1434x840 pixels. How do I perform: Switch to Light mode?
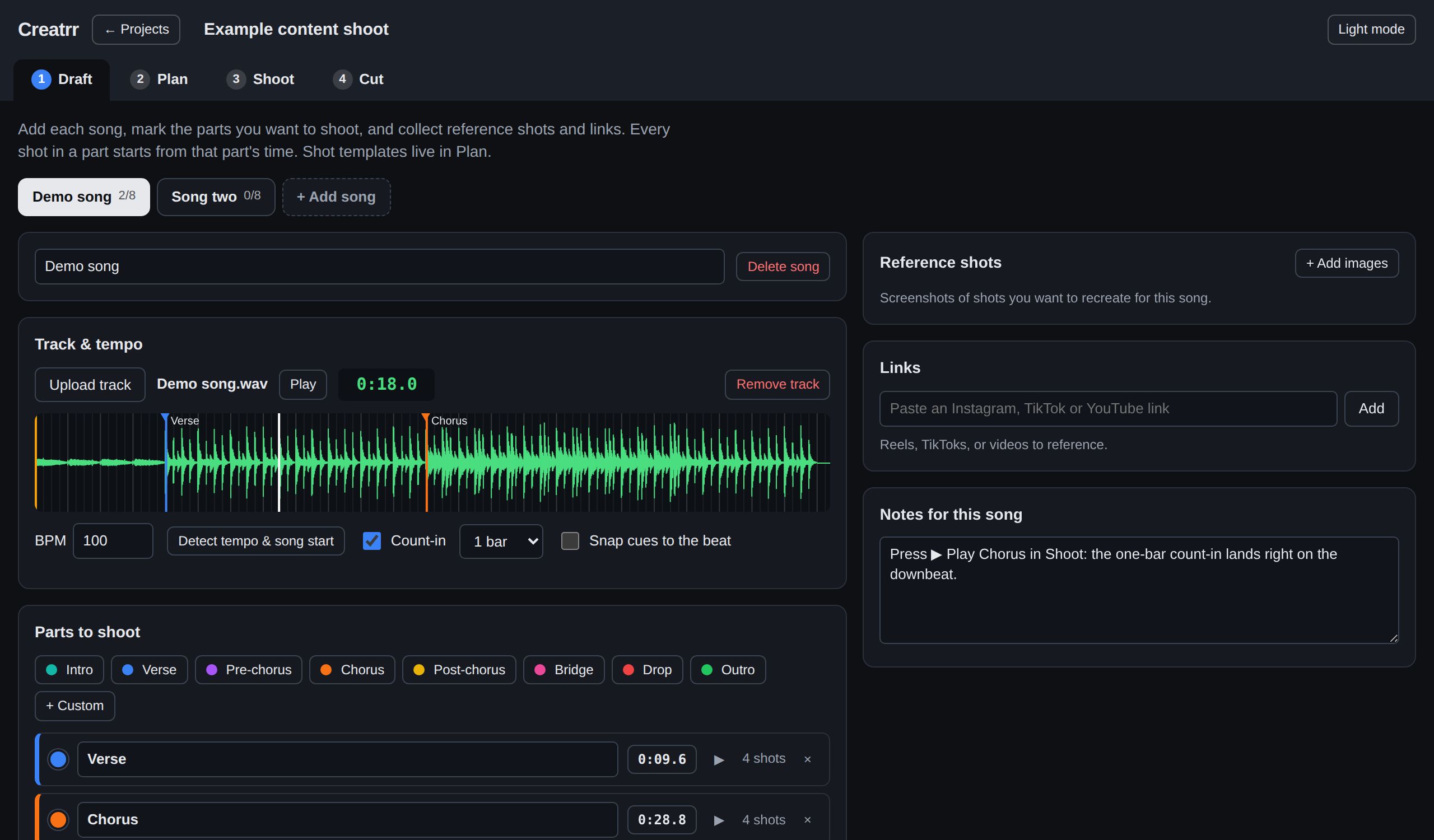tap(1371, 30)
